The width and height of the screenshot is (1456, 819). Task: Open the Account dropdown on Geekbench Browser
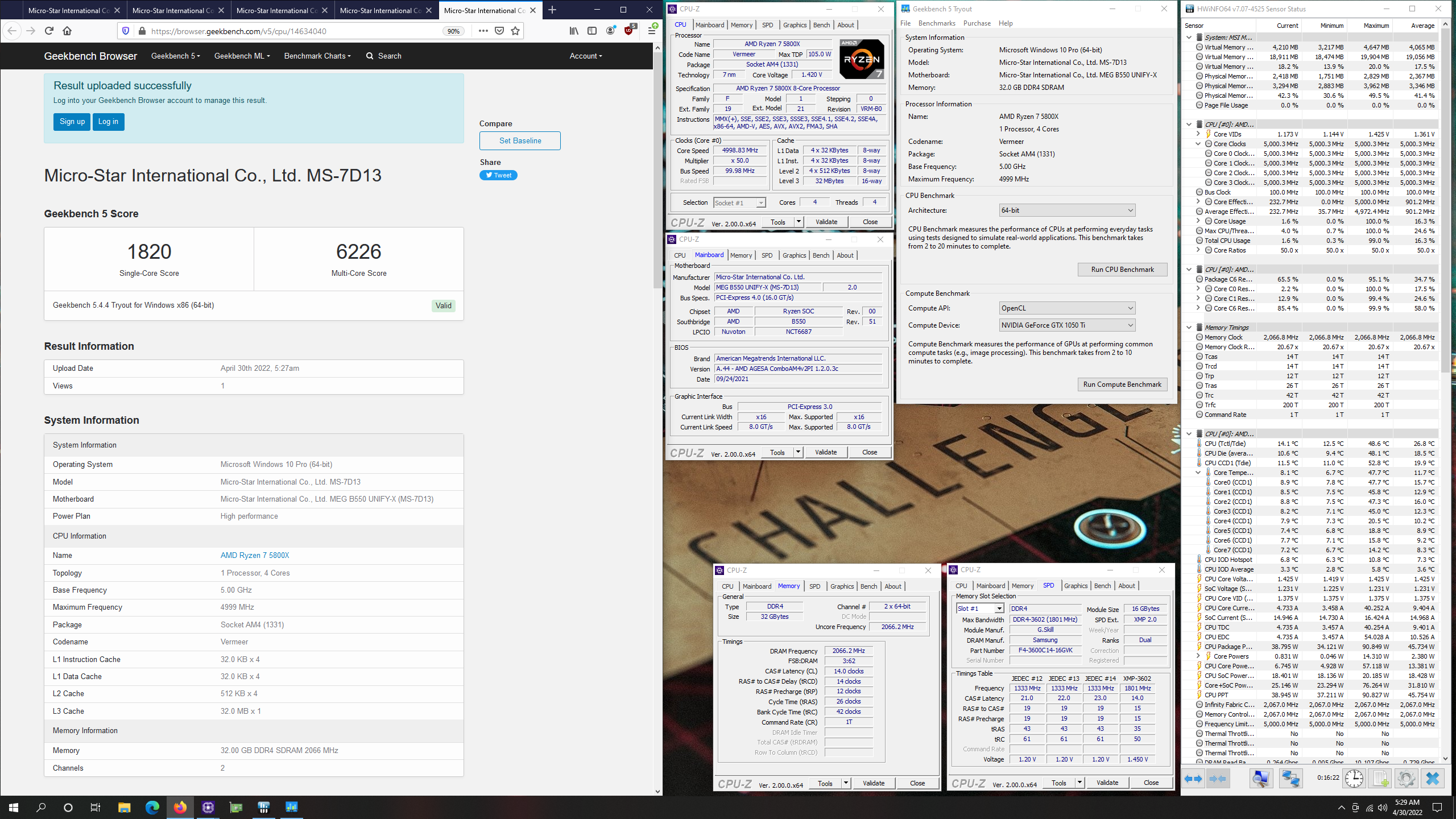click(x=586, y=56)
